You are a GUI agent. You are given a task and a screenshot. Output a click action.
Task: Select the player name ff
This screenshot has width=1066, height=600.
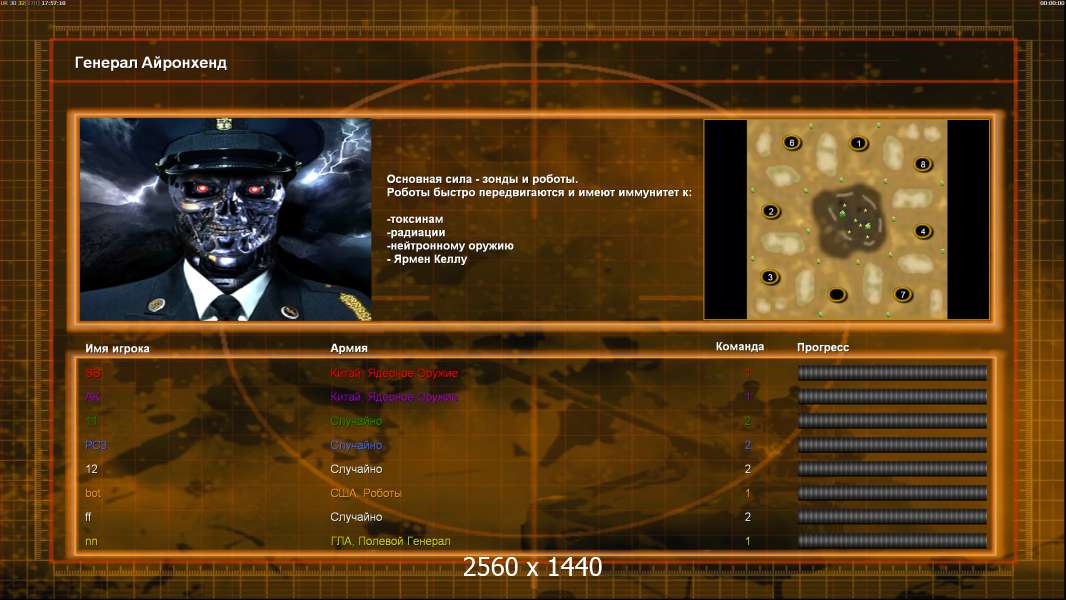(x=88, y=516)
